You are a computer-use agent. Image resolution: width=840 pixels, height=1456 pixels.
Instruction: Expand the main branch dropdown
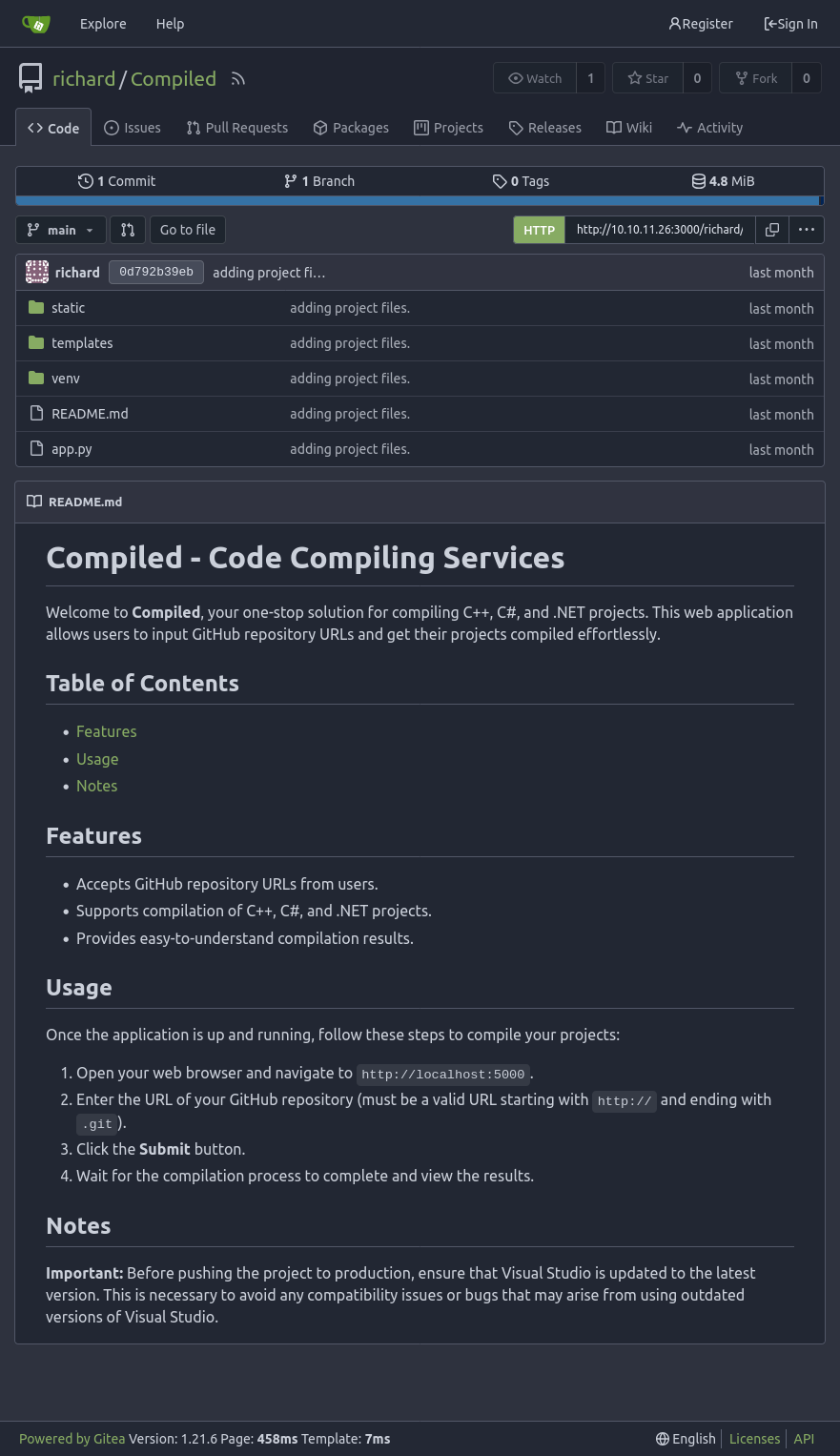(60, 230)
